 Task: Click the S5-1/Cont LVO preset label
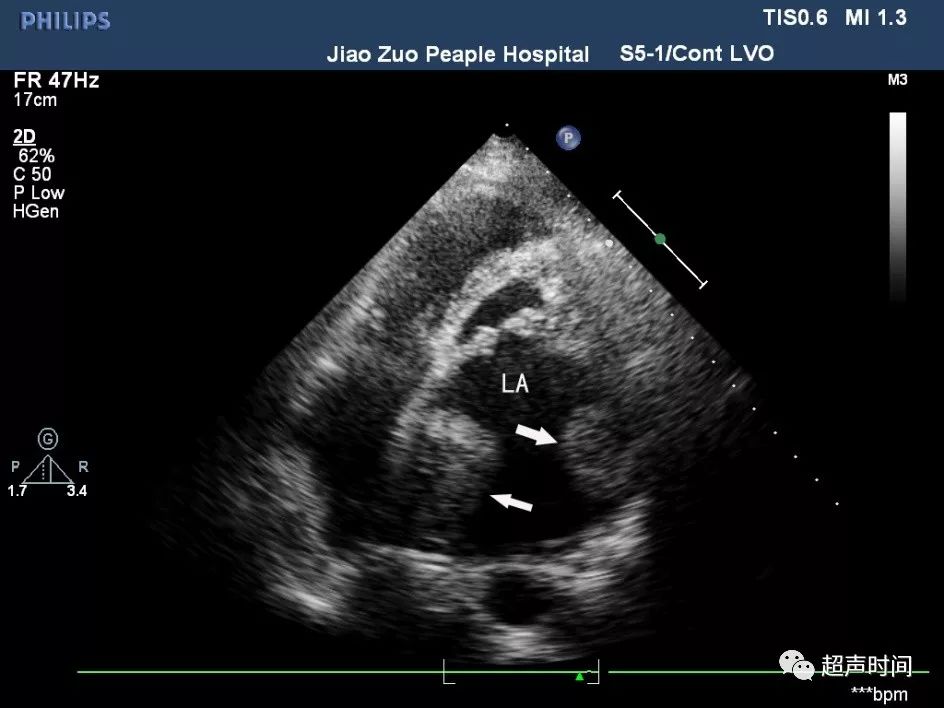point(697,54)
